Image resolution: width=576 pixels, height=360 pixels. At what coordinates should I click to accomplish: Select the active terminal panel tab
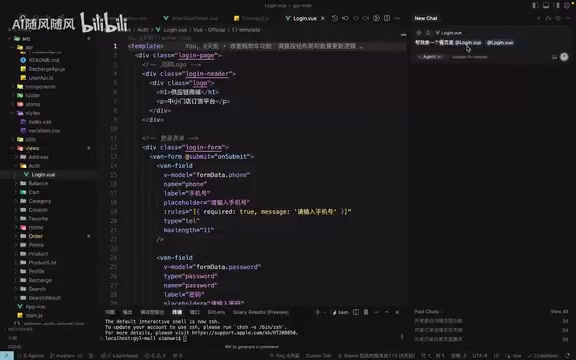[x=177, y=312]
